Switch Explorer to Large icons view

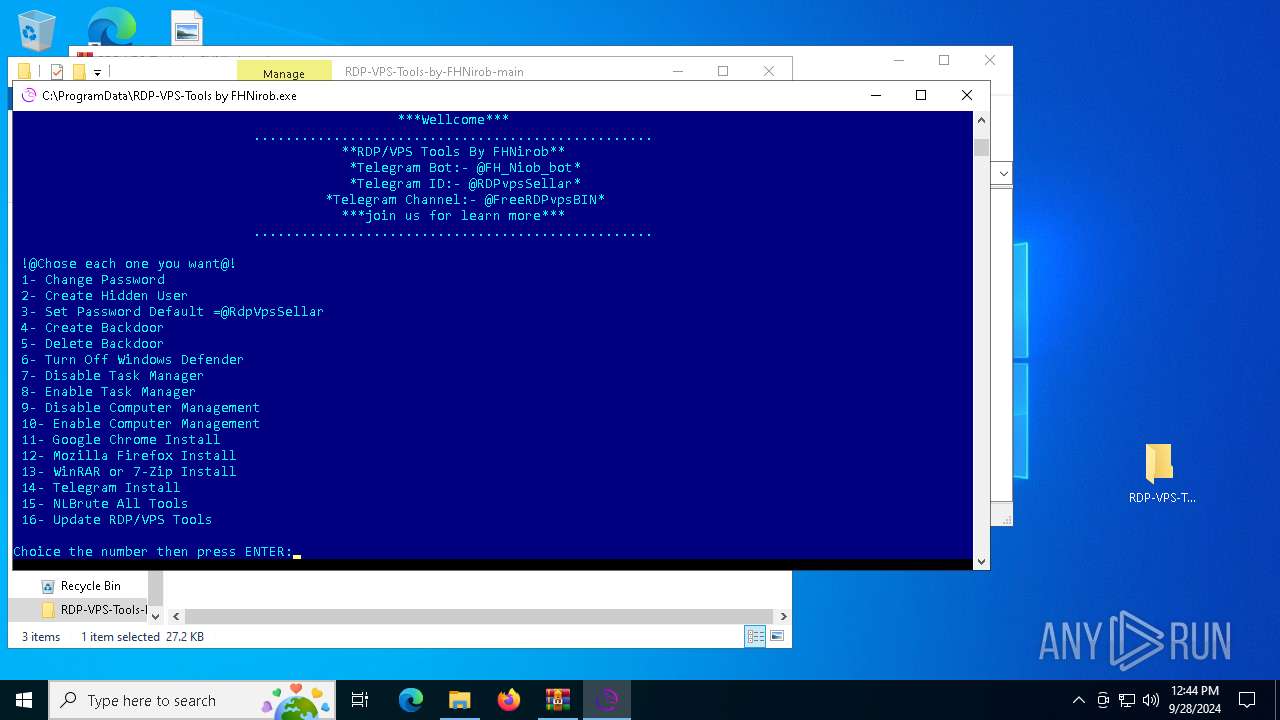(777, 636)
